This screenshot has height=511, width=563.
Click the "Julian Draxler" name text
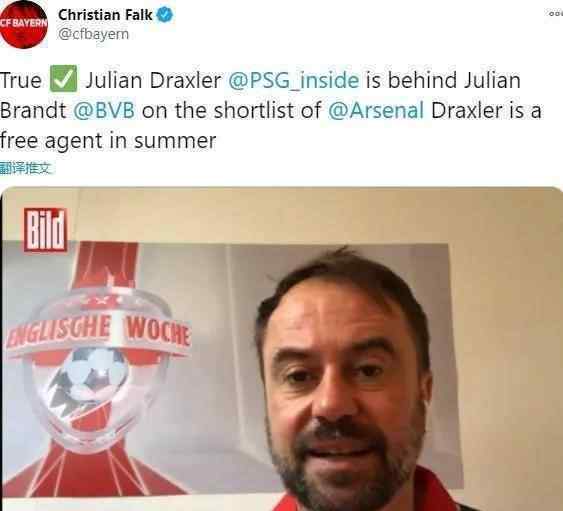point(153,80)
